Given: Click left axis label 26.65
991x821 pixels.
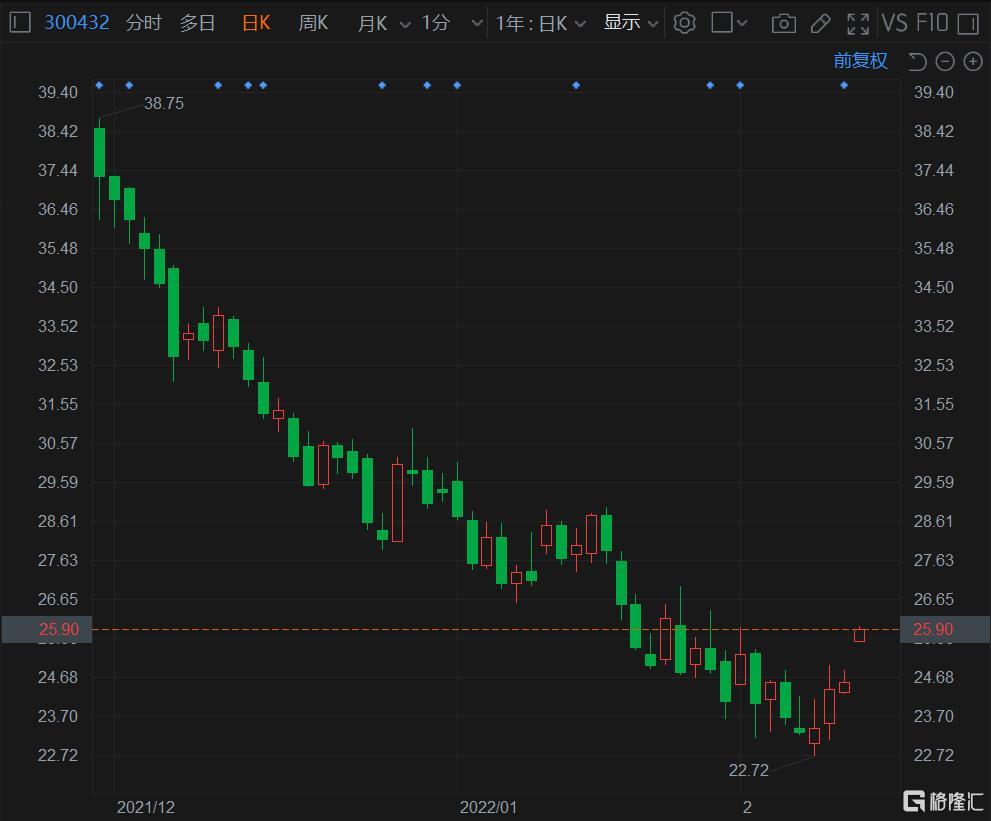Looking at the screenshot, I should coord(58,599).
